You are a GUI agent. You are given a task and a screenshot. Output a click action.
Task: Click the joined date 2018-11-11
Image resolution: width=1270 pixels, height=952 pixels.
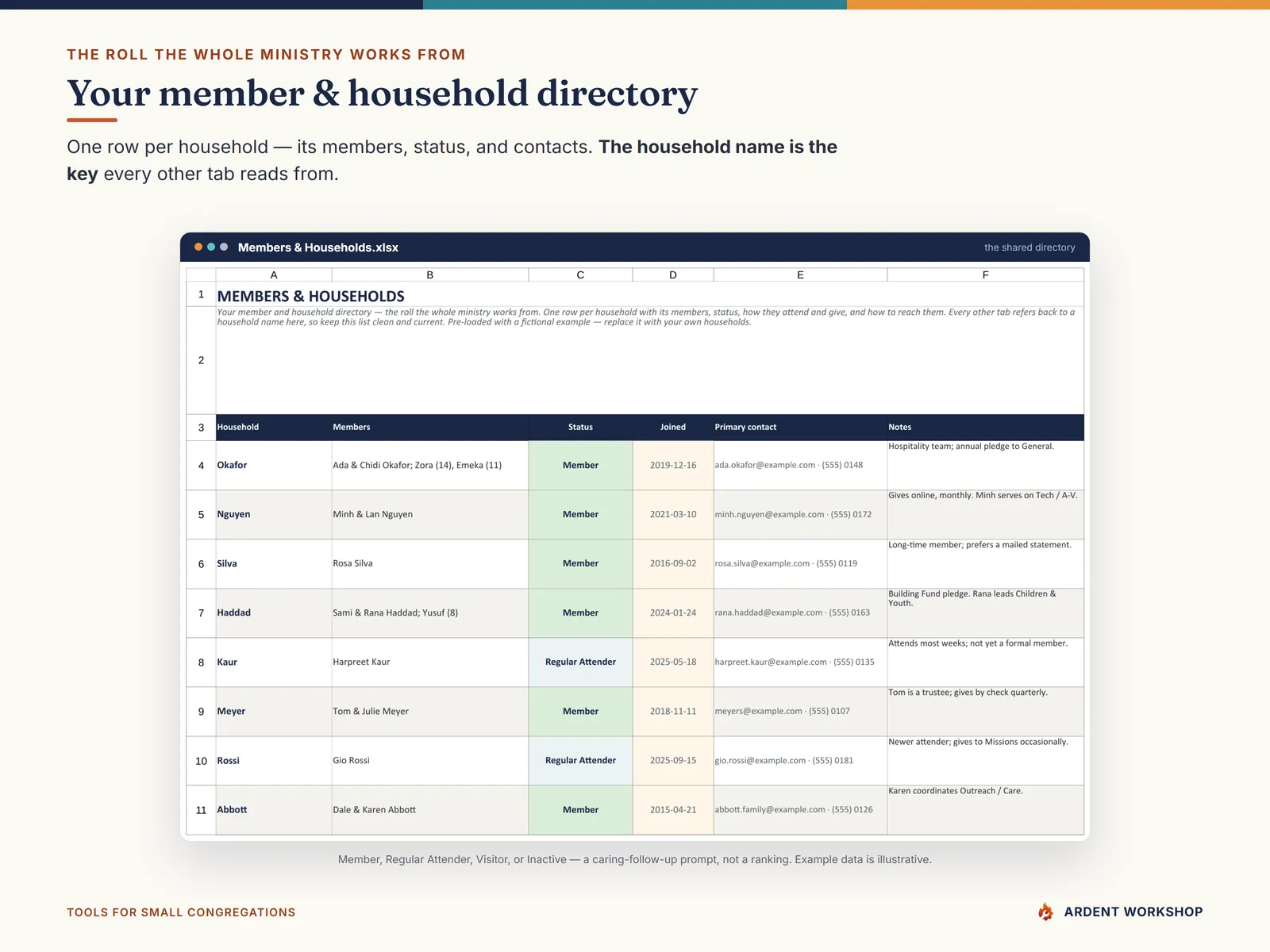click(x=673, y=711)
